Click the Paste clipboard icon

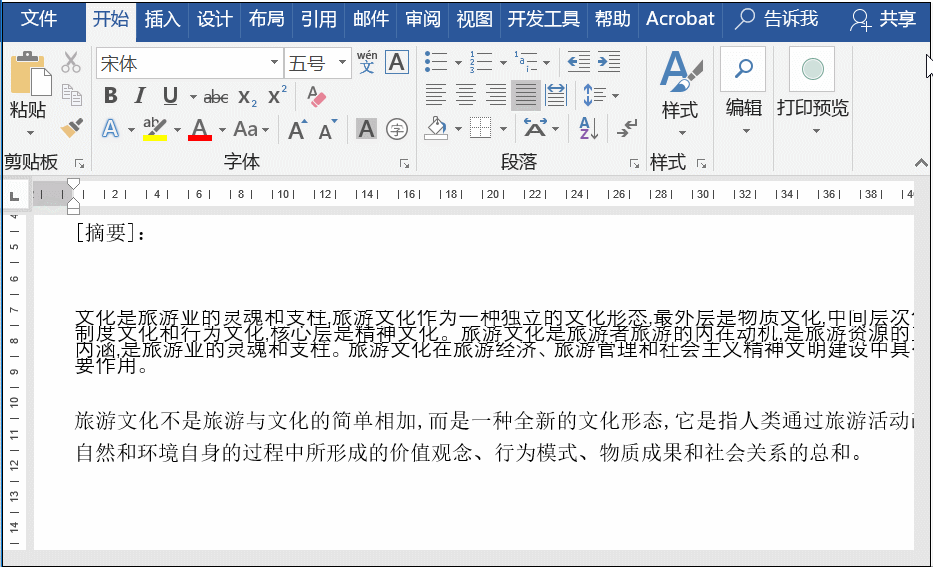coord(30,73)
